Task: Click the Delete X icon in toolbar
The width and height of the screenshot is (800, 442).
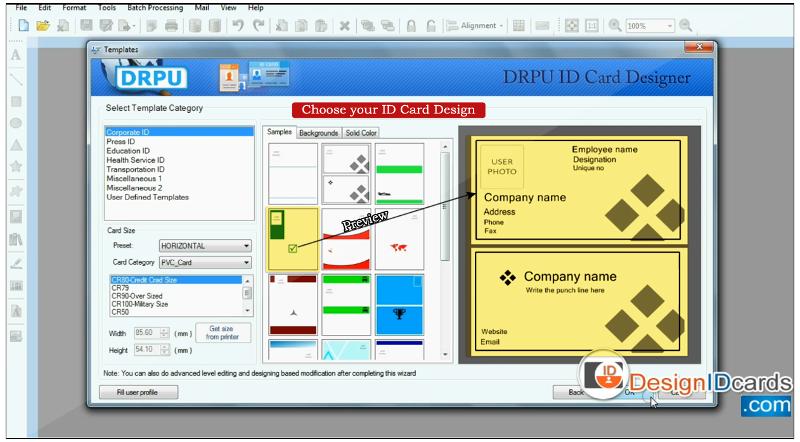Action: point(344,26)
